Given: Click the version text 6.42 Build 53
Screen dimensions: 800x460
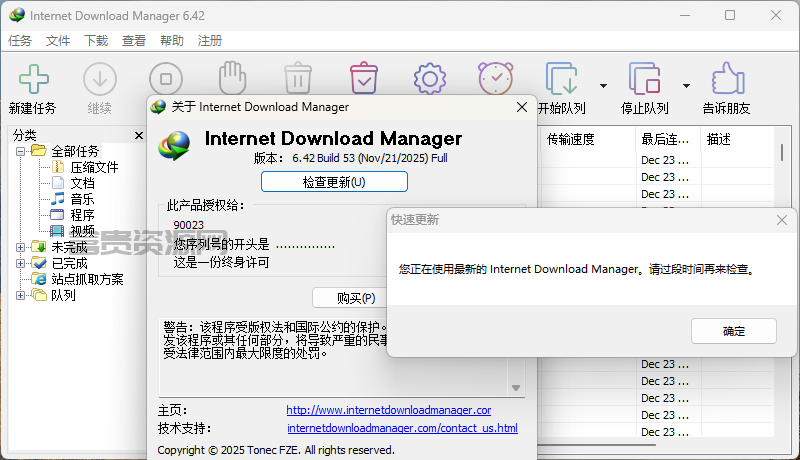Looking at the screenshot, I should 323,158.
